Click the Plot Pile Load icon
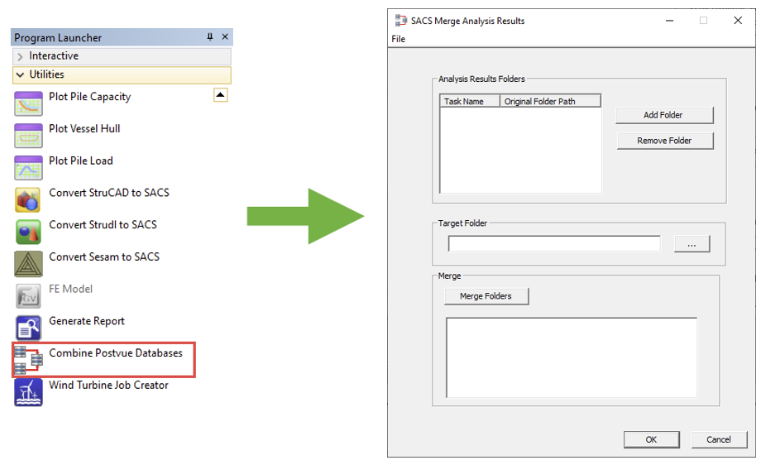 click(x=28, y=167)
